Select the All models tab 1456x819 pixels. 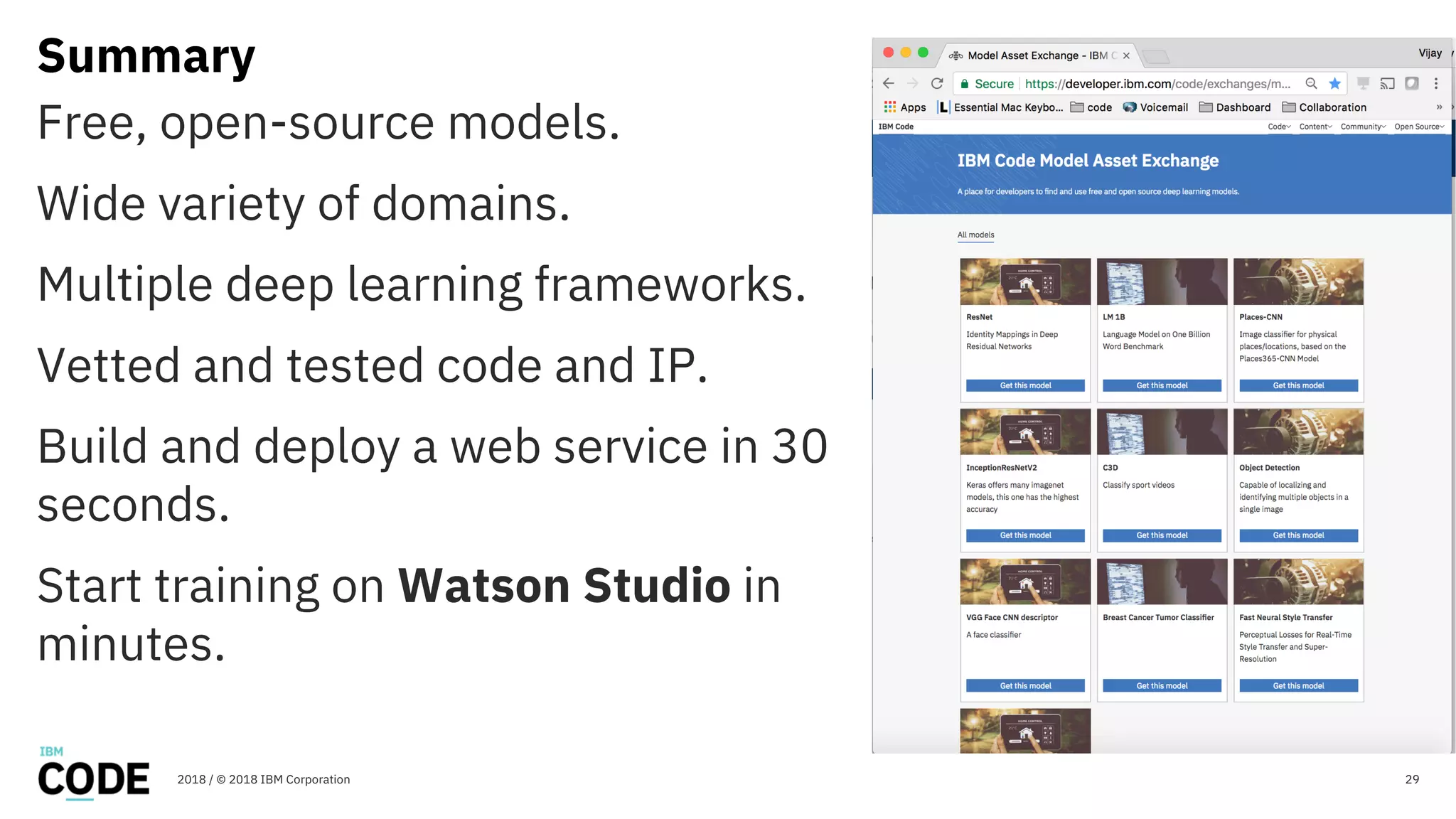click(x=975, y=235)
